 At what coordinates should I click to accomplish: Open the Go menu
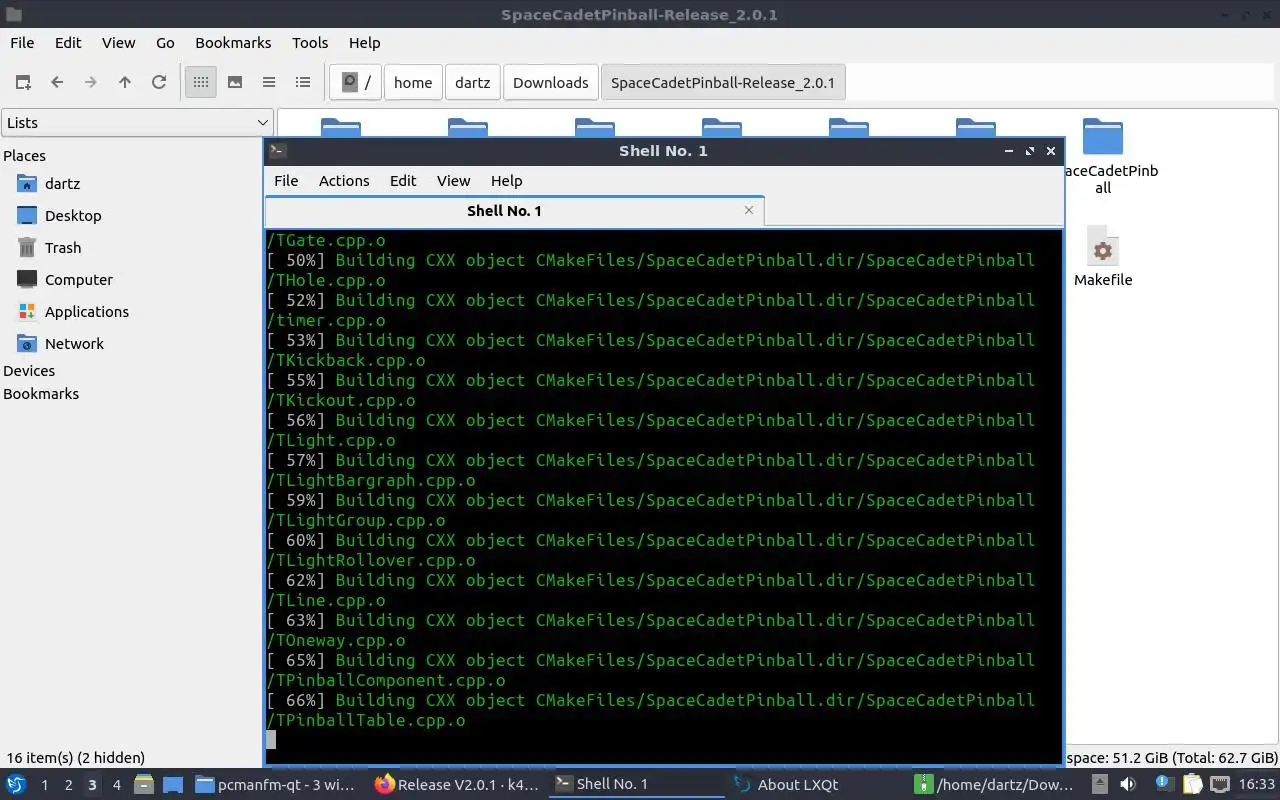click(x=165, y=43)
